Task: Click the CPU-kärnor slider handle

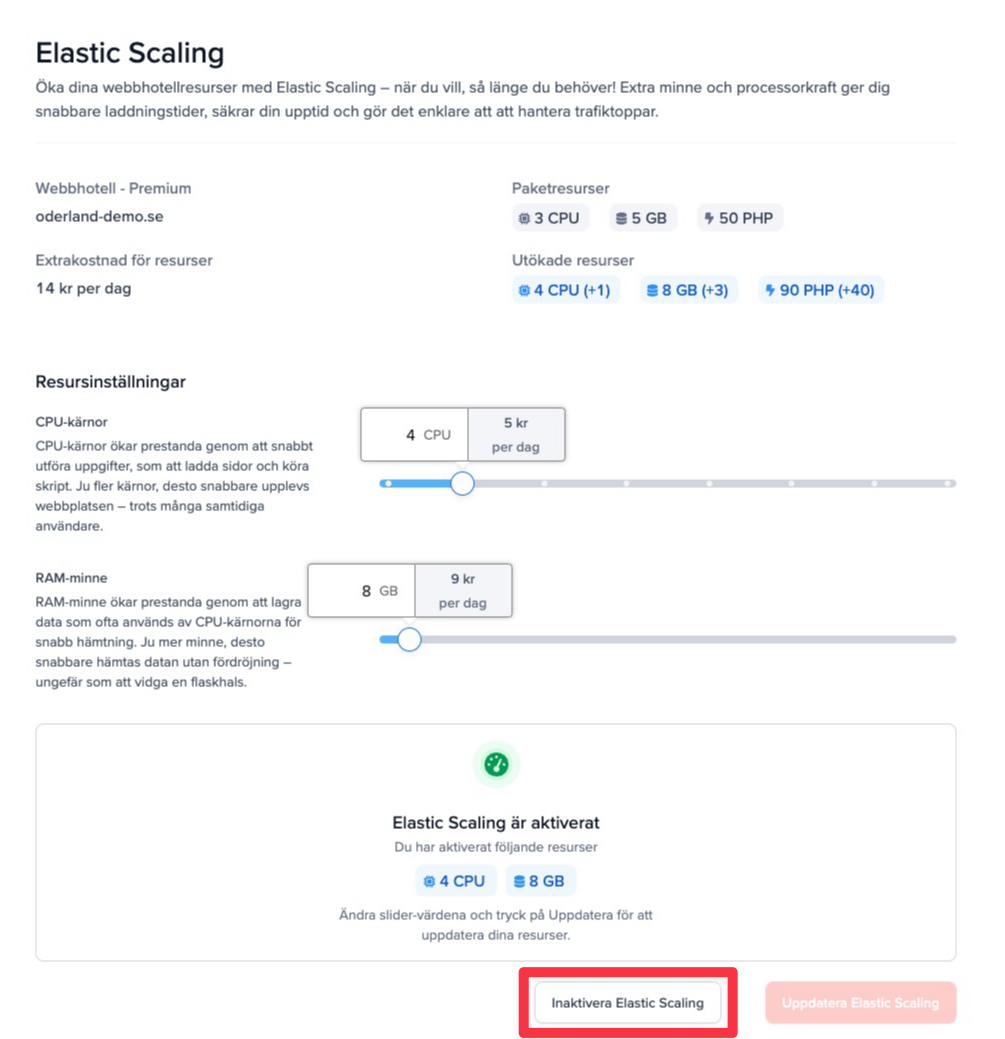Action: [x=462, y=484]
